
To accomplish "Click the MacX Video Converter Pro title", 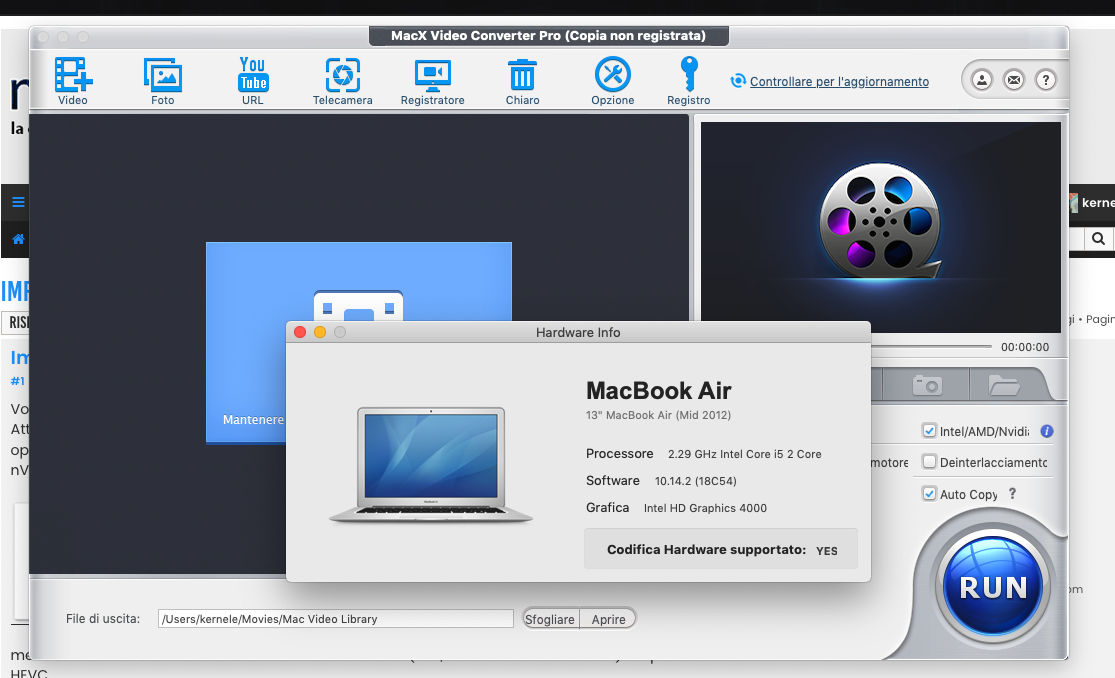I will coord(548,36).
